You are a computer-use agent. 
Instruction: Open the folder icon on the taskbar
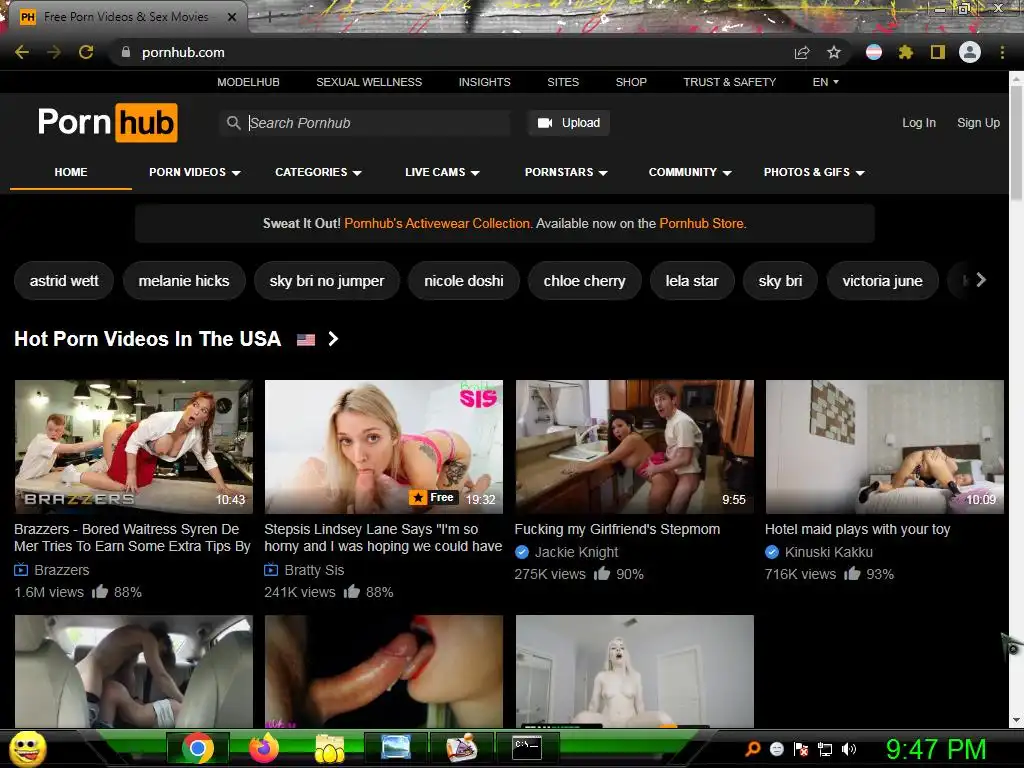coord(330,748)
